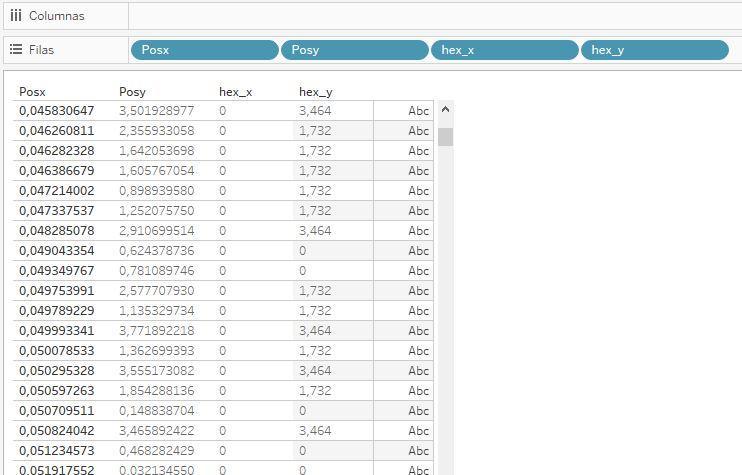Select Posy value 2,577707930

pyautogui.click(x=157, y=290)
